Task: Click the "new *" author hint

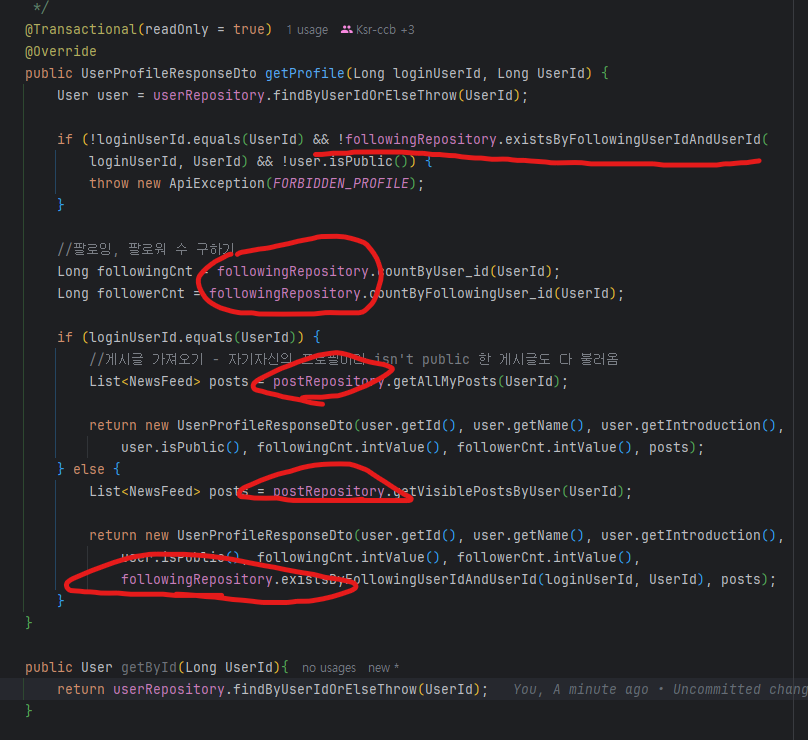Action: coord(383,668)
